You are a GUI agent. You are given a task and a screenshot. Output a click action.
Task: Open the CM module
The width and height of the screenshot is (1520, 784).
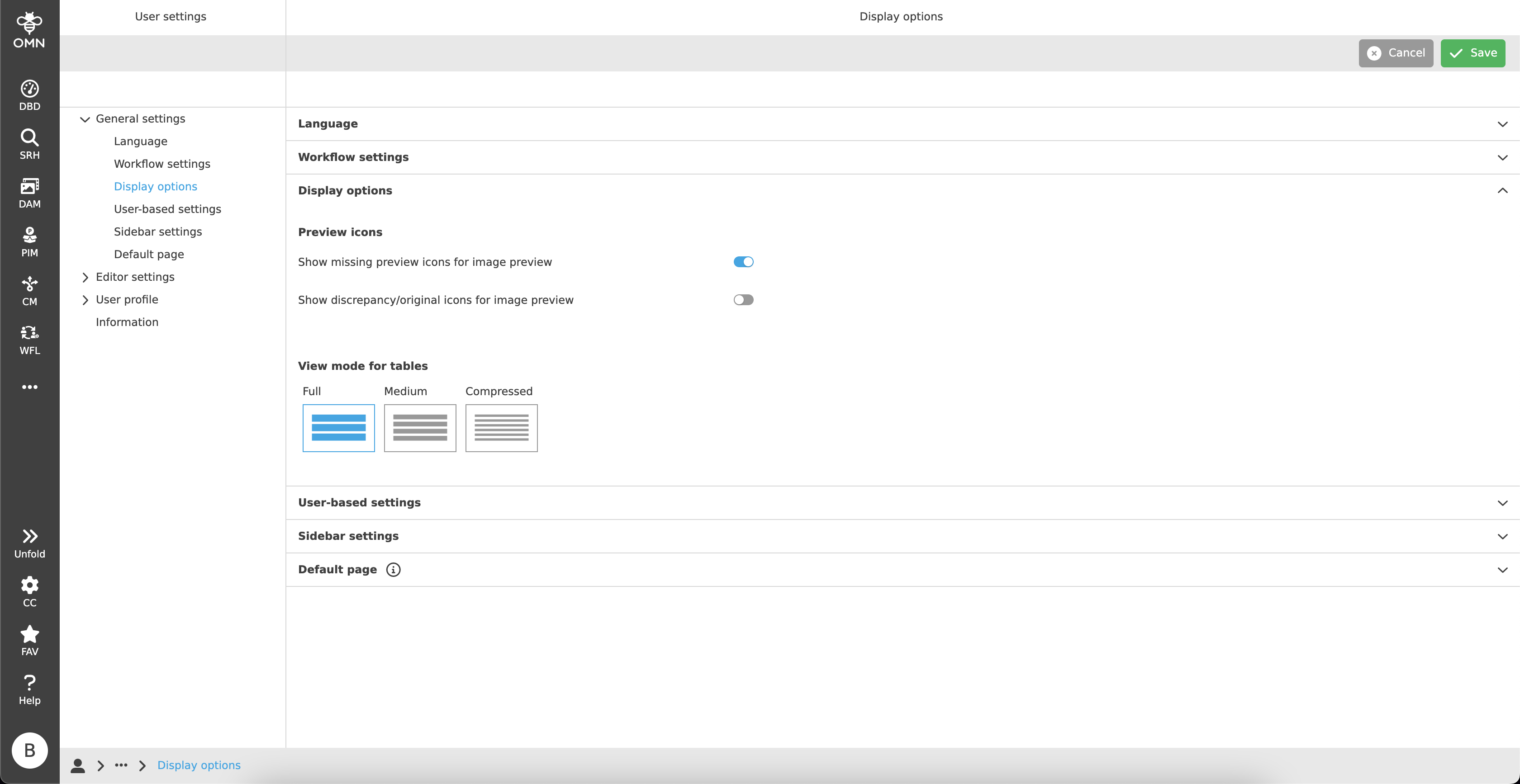coord(29,290)
